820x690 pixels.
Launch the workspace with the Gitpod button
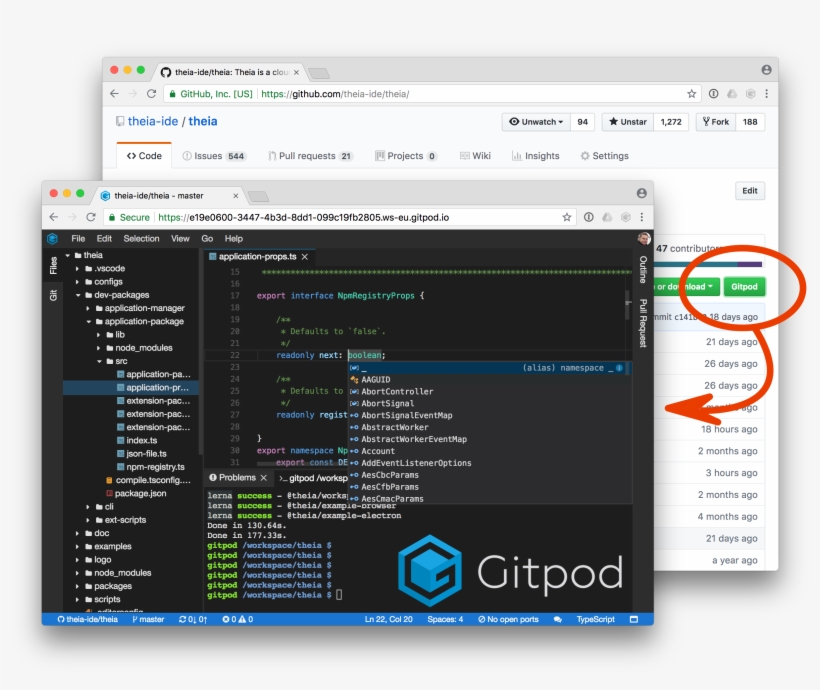[x=744, y=285]
